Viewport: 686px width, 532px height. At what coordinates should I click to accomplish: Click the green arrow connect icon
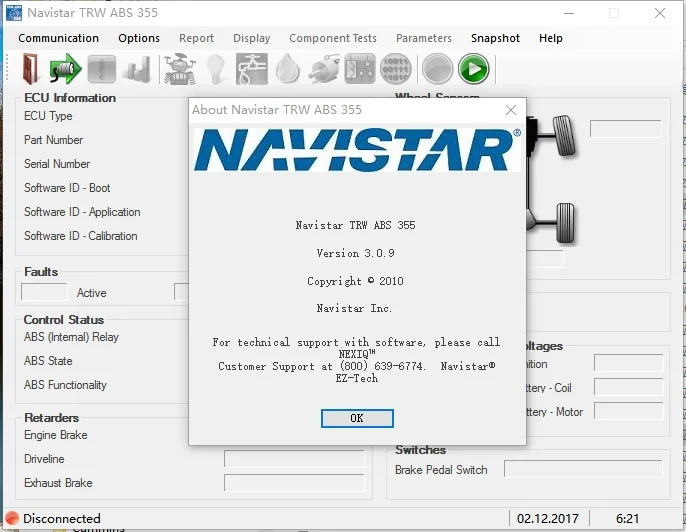point(65,69)
